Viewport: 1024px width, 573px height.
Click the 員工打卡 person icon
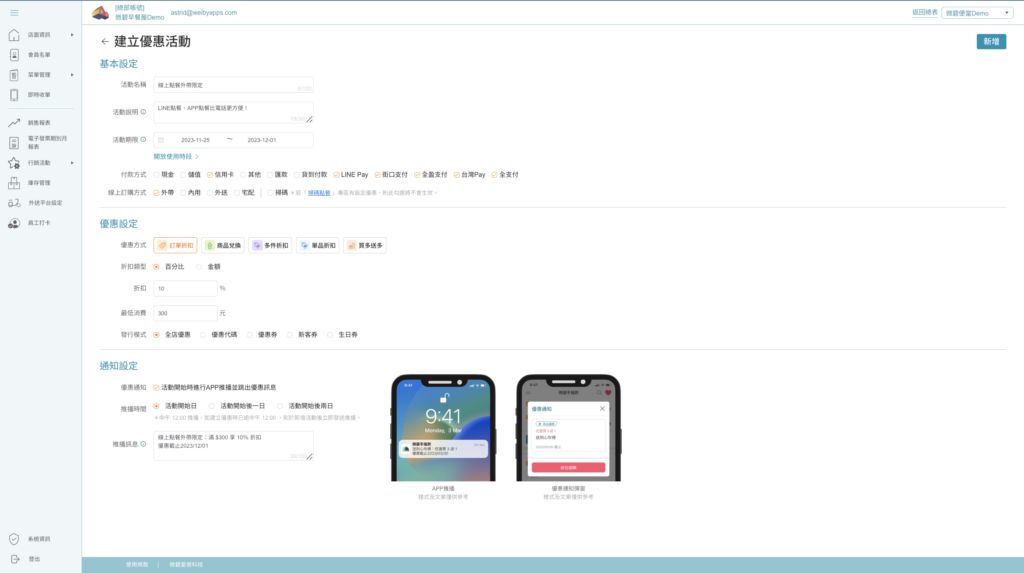click(x=14, y=223)
